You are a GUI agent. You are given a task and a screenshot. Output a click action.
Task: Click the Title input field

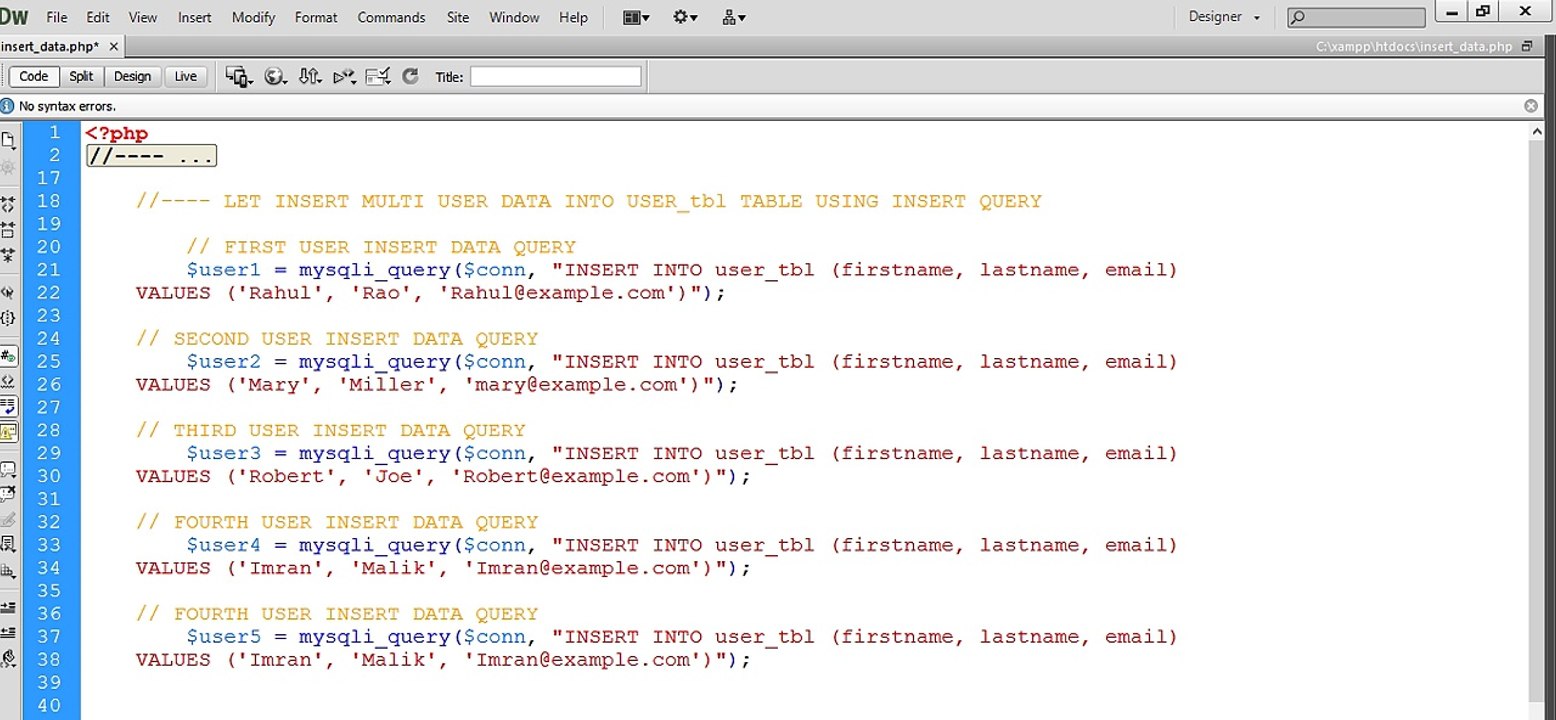(x=556, y=76)
